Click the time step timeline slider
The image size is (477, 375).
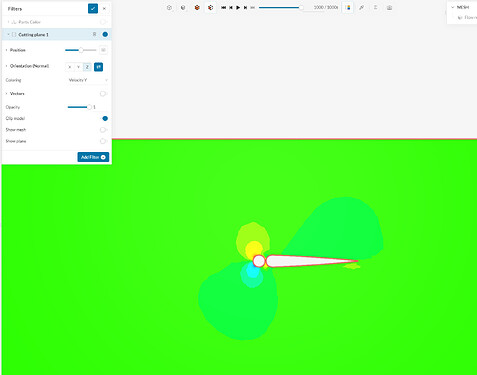tap(281, 7)
